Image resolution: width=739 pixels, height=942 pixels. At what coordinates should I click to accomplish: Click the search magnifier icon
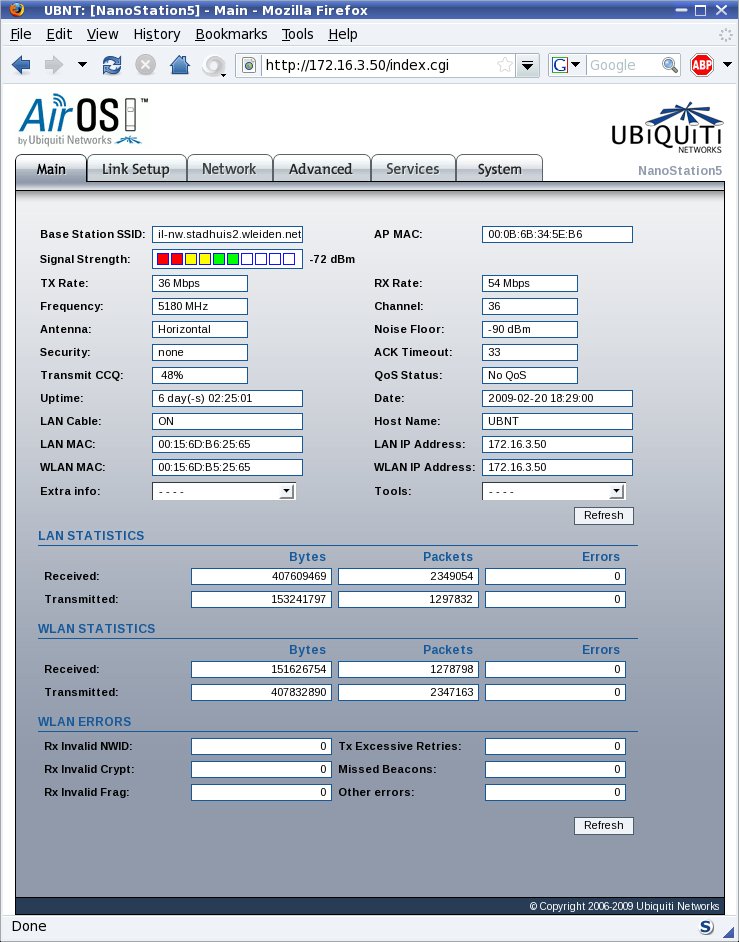pos(670,65)
